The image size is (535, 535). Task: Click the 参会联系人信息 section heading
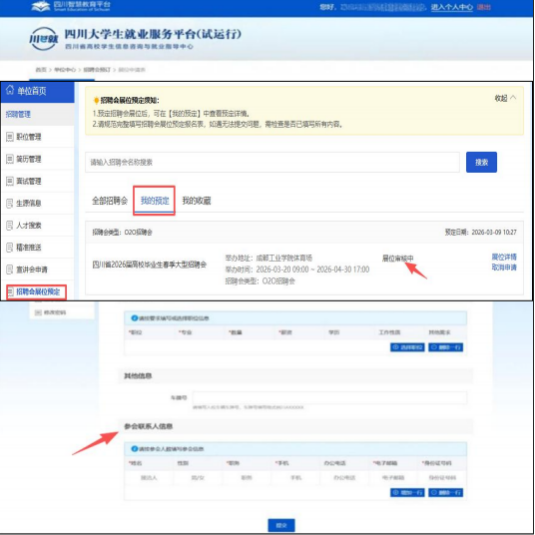(148, 426)
